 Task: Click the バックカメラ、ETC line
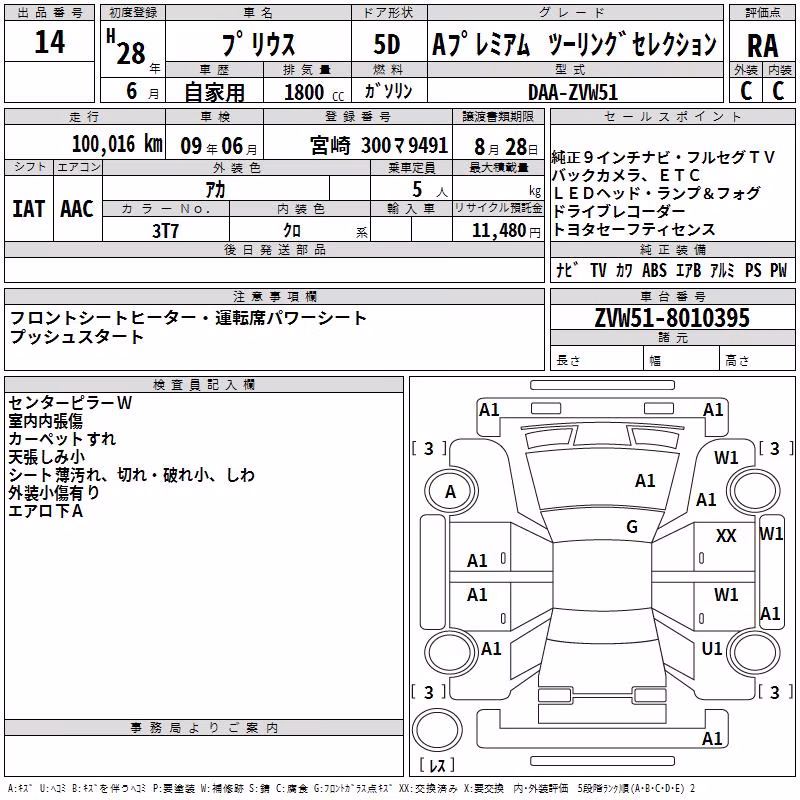click(x=626, y=176)
